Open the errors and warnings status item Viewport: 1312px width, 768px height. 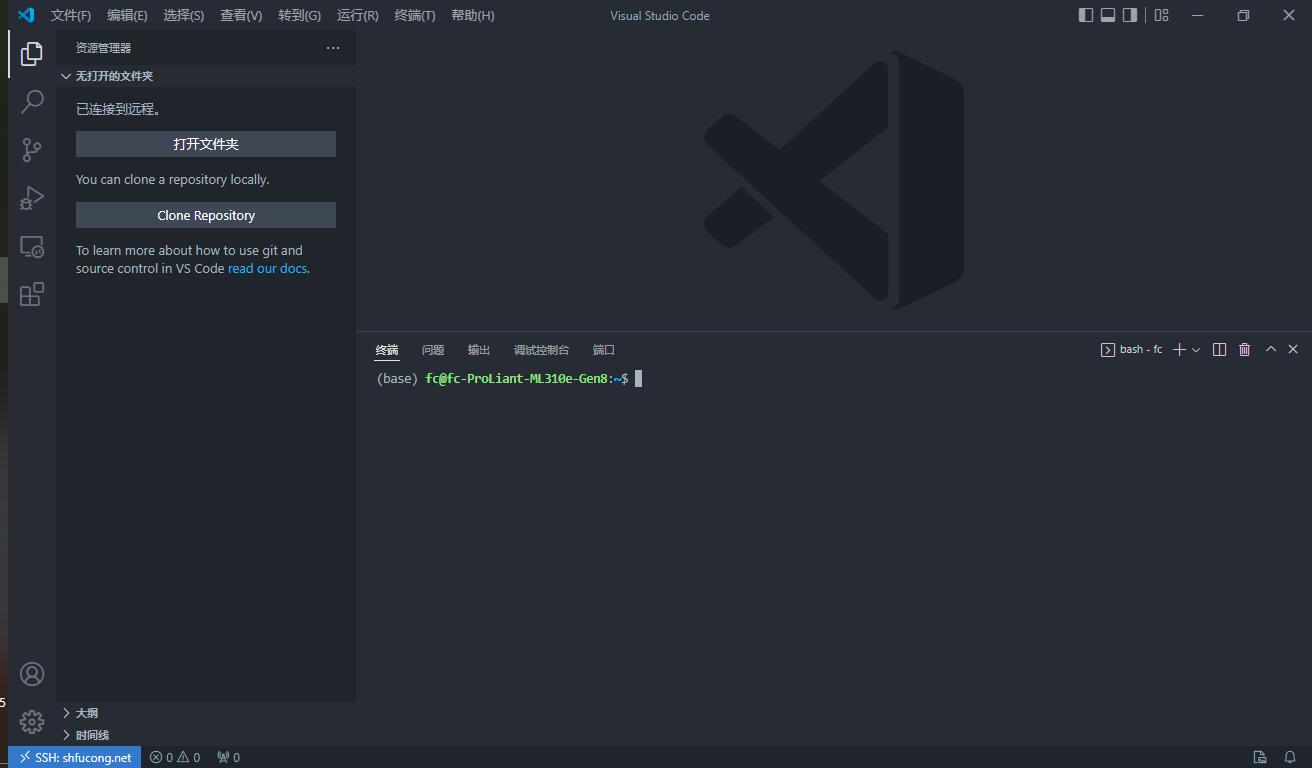[175, 757]
